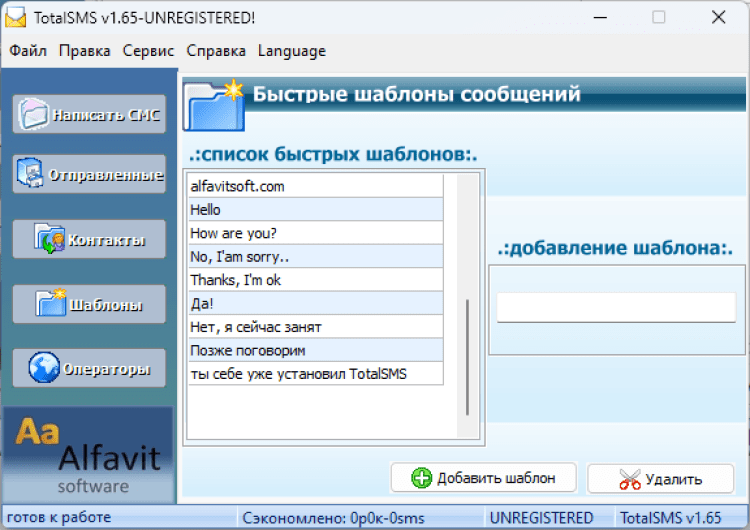Select 'ты себе уже установил TotalSMS' row
The height and width of the screenshot is (530, 750).
[316, 374]
